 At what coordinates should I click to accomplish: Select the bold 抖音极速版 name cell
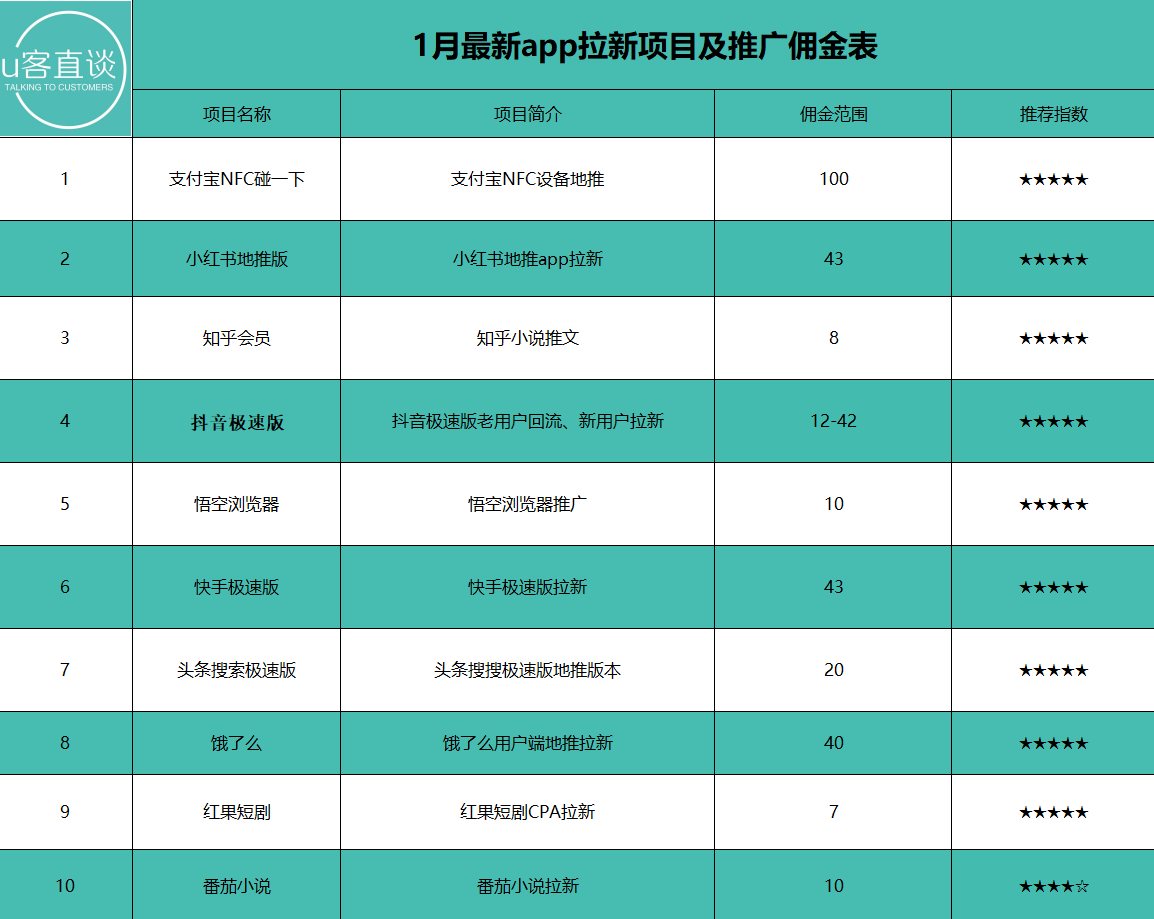(x=237, y=422)
